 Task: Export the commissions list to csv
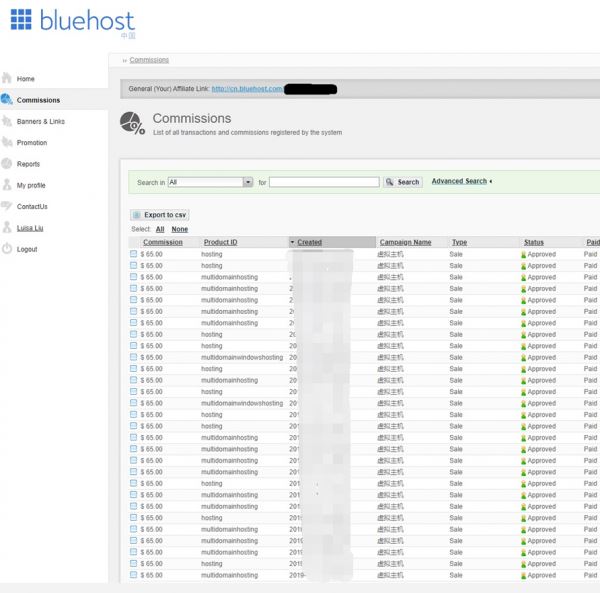[x=160, y=215]
